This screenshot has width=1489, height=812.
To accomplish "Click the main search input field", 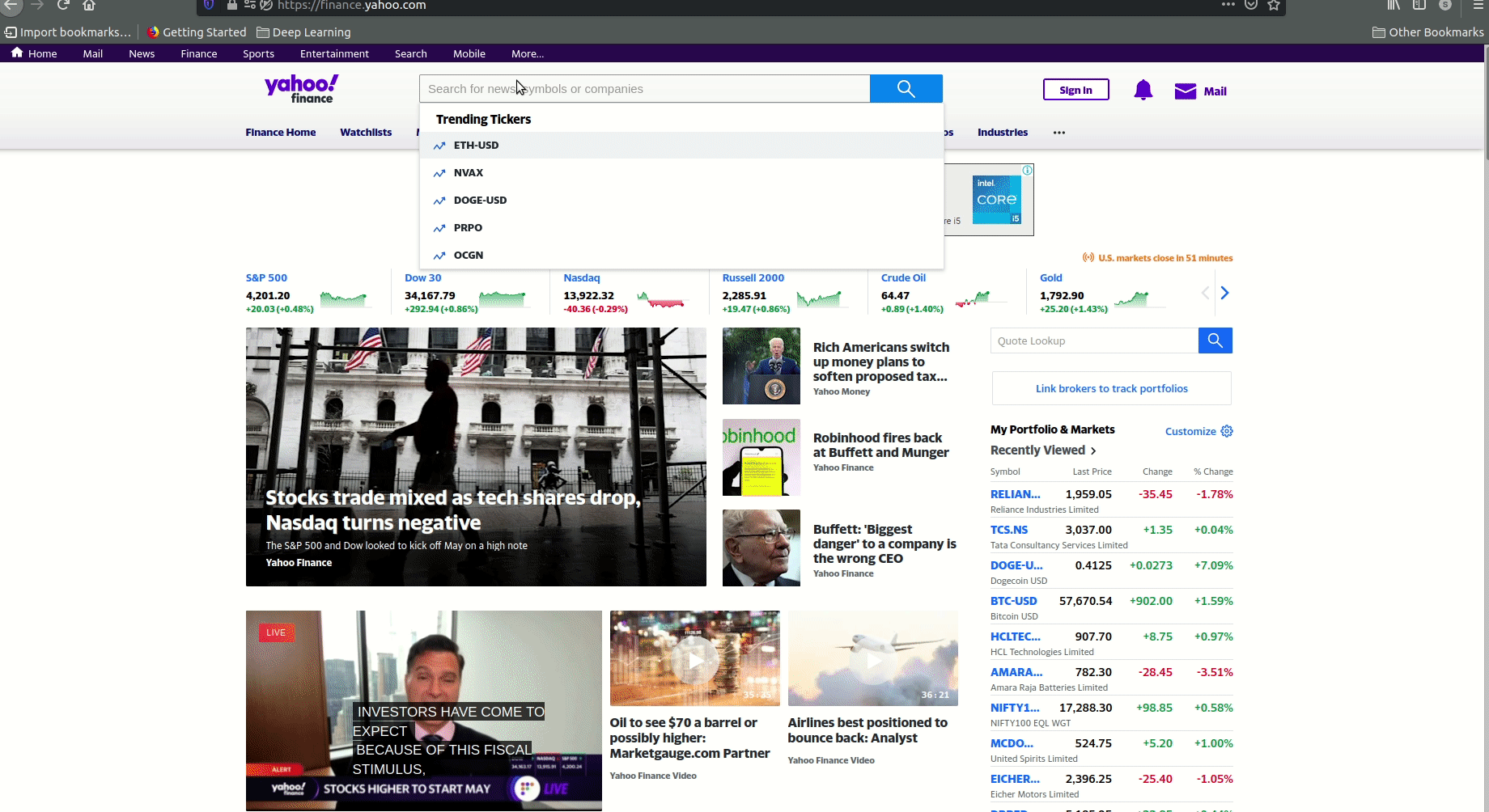I will pos(645,89).
